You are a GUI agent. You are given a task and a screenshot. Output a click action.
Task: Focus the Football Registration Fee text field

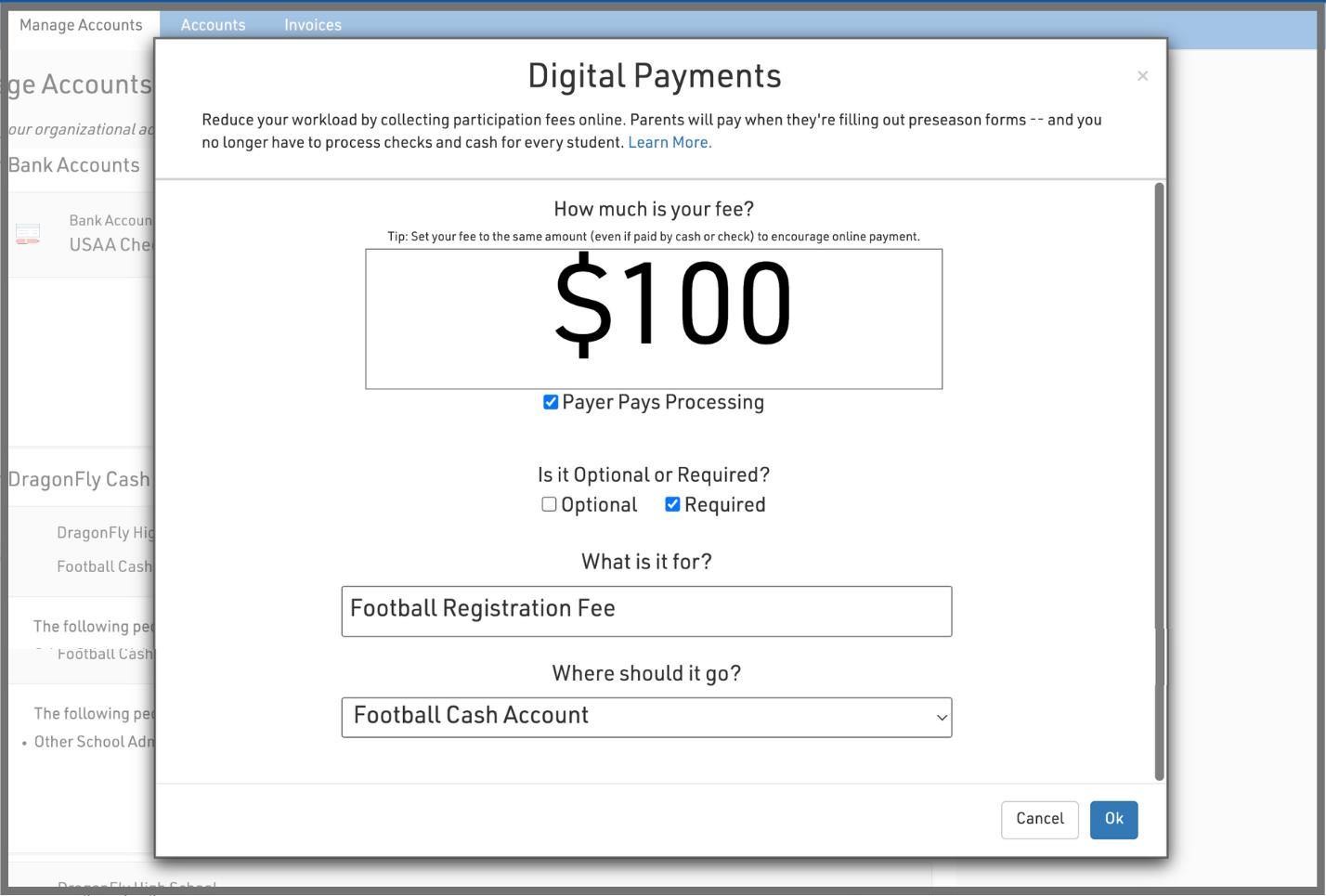pos(646,611)
